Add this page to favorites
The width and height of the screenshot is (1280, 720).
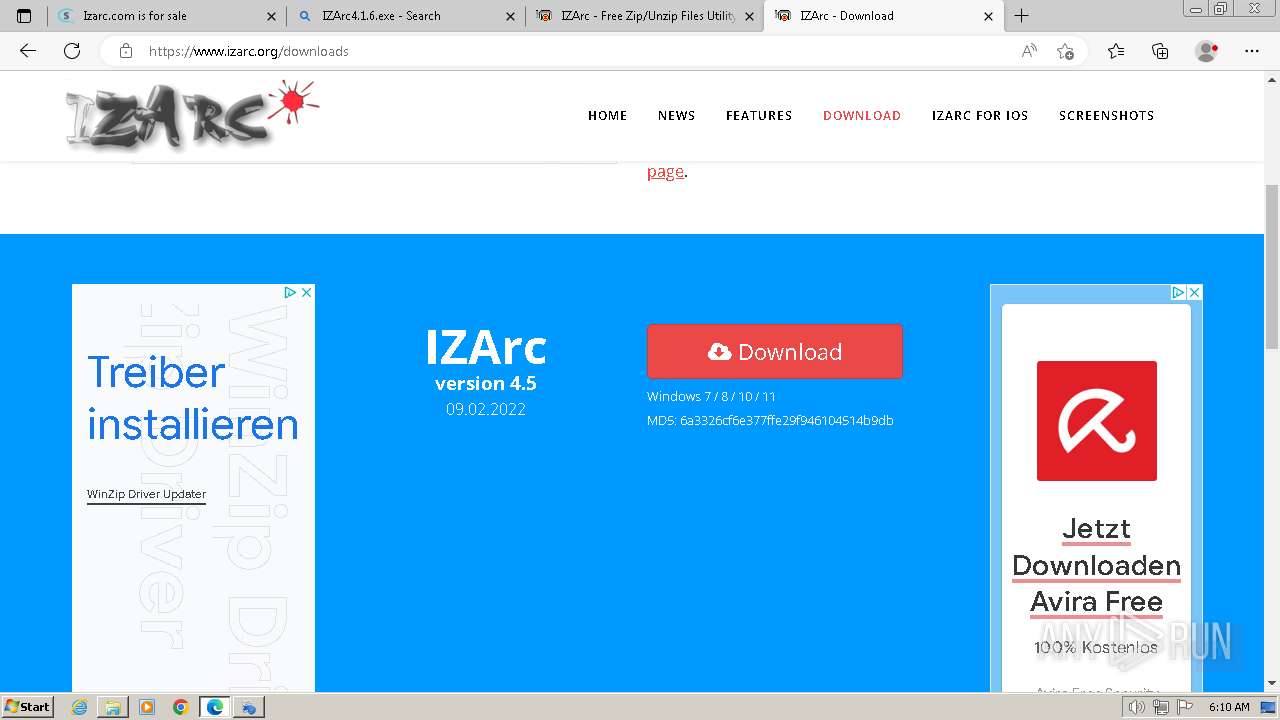pos(1065,51)
